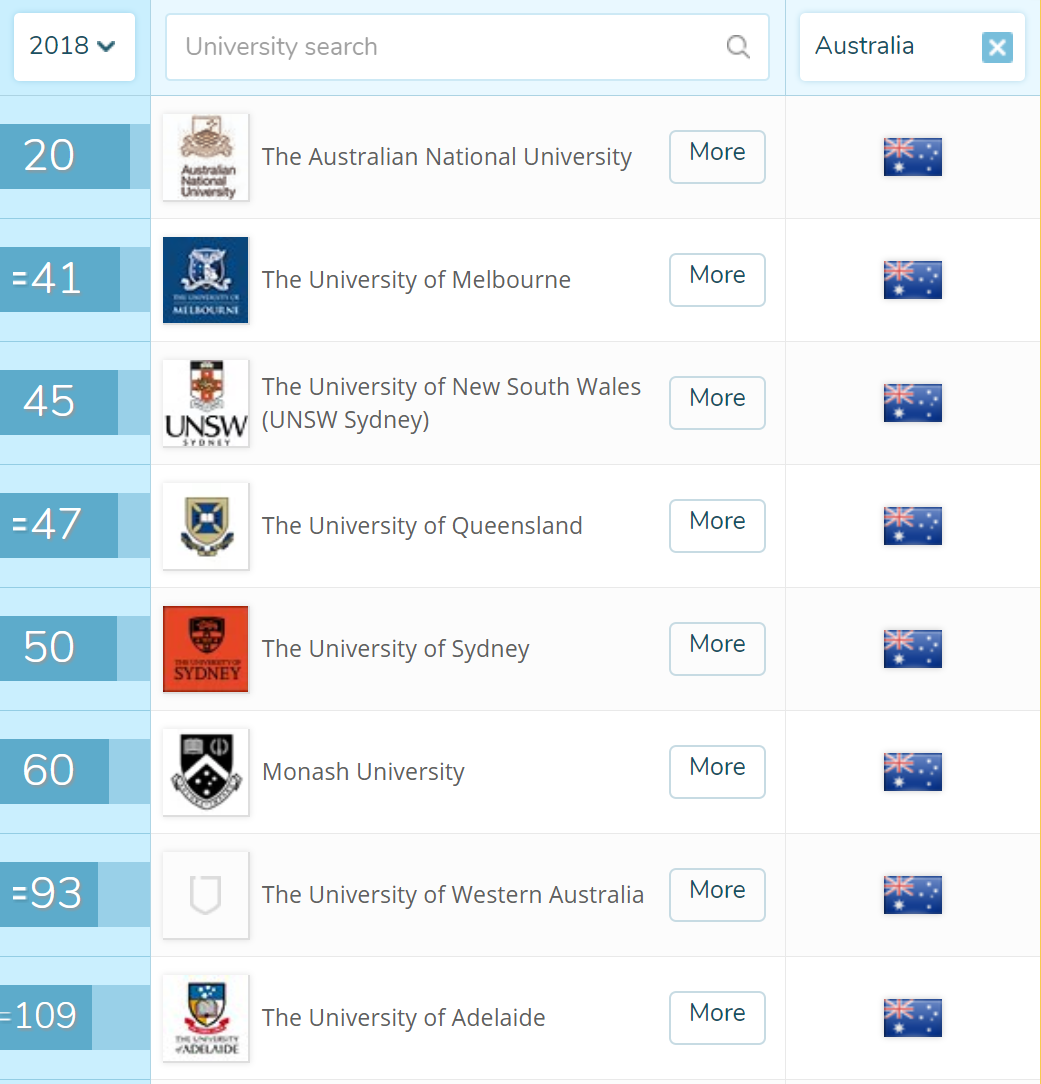1041x1084 pixels.
Task: Click the chevron next to 2018
Action: tap(104, 46)
